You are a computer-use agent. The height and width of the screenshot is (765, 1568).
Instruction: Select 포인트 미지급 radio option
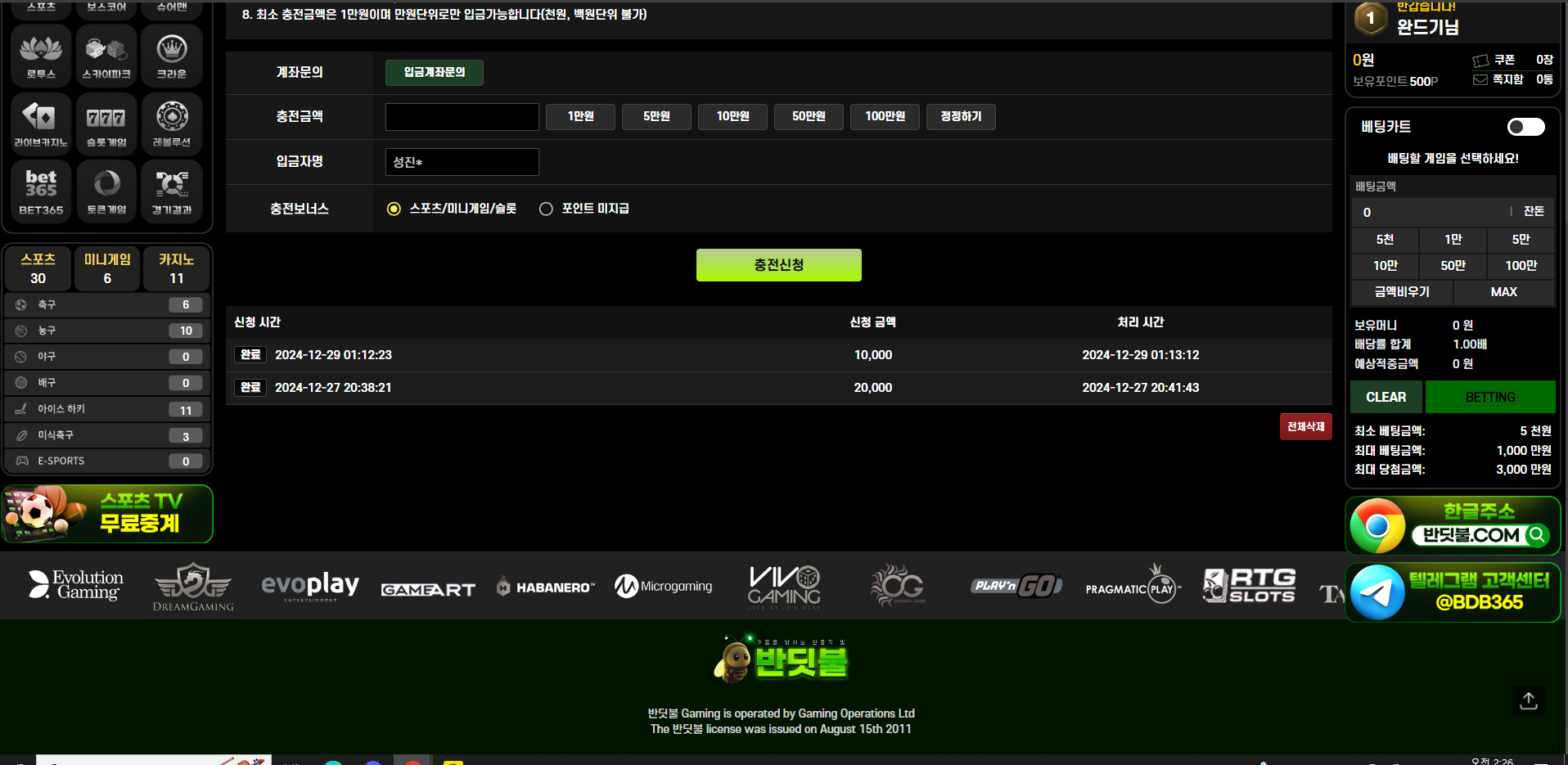pyautogui.click(x=546, y=209)
